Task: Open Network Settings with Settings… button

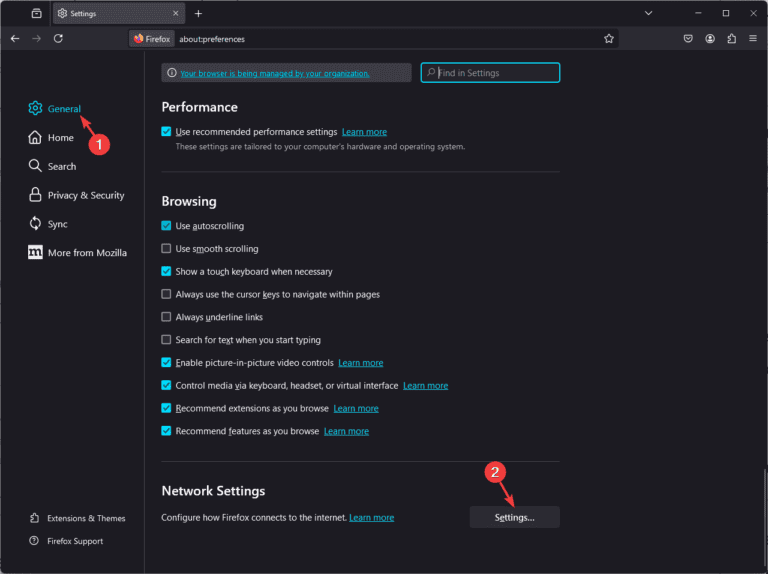Action: (x=514, y=517)
